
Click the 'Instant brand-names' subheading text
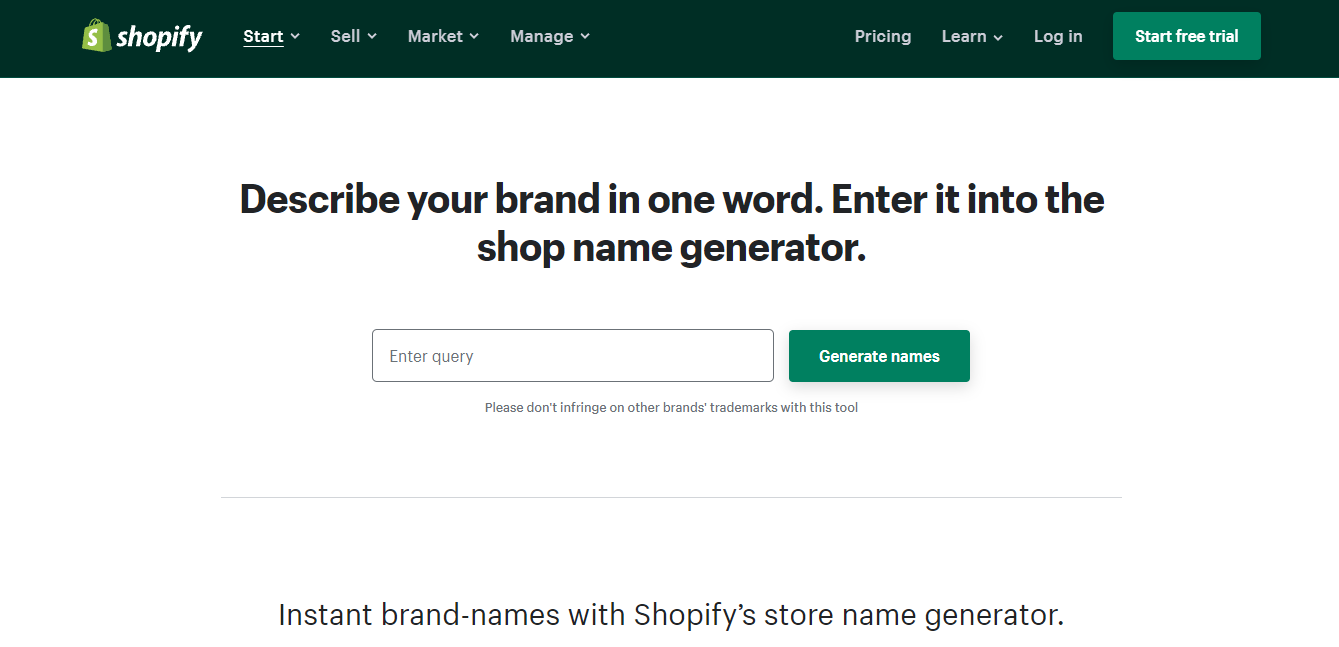(671, 614)
